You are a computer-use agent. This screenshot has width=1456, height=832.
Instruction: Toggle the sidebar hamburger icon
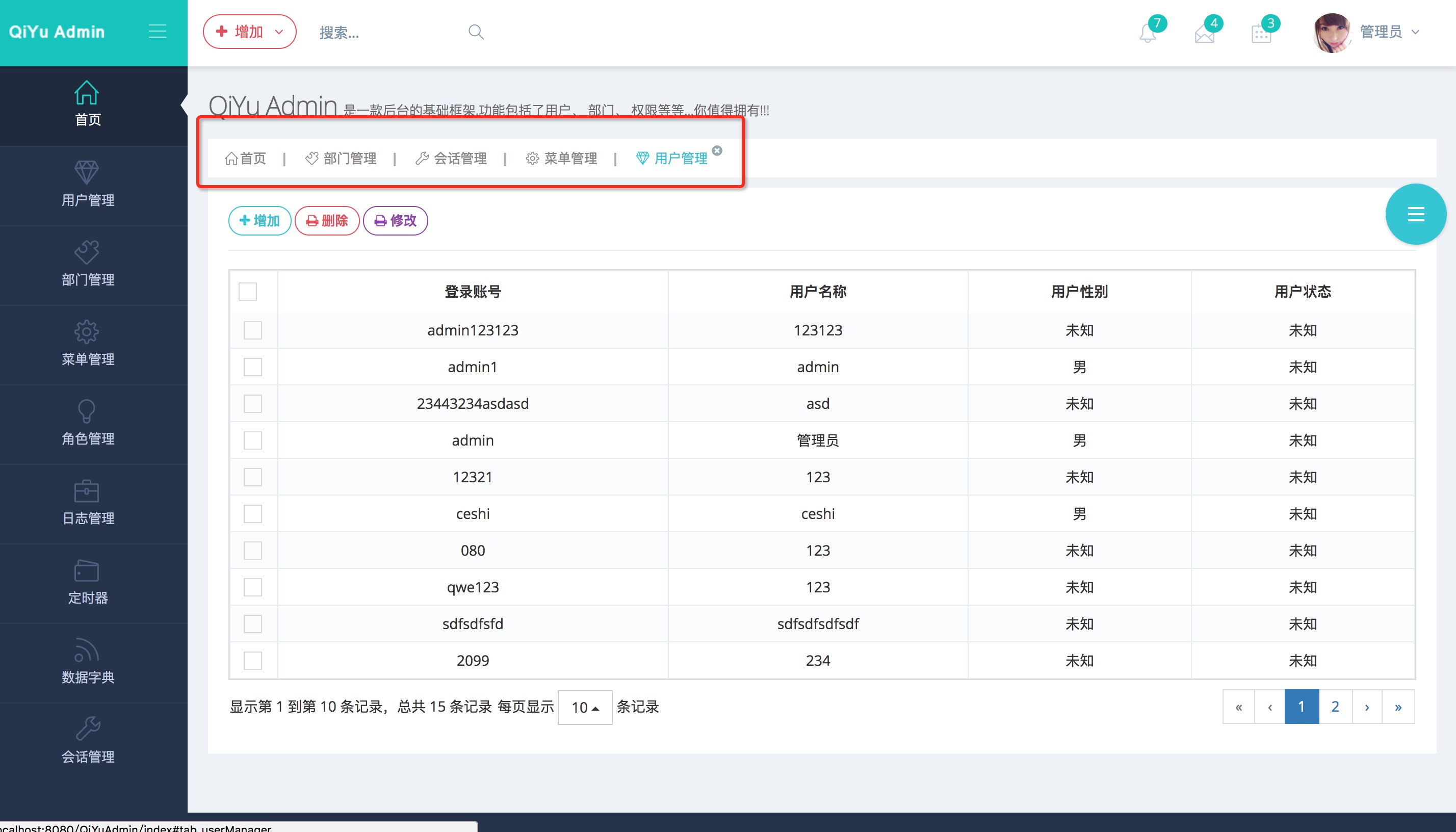[x=157, y=31]
